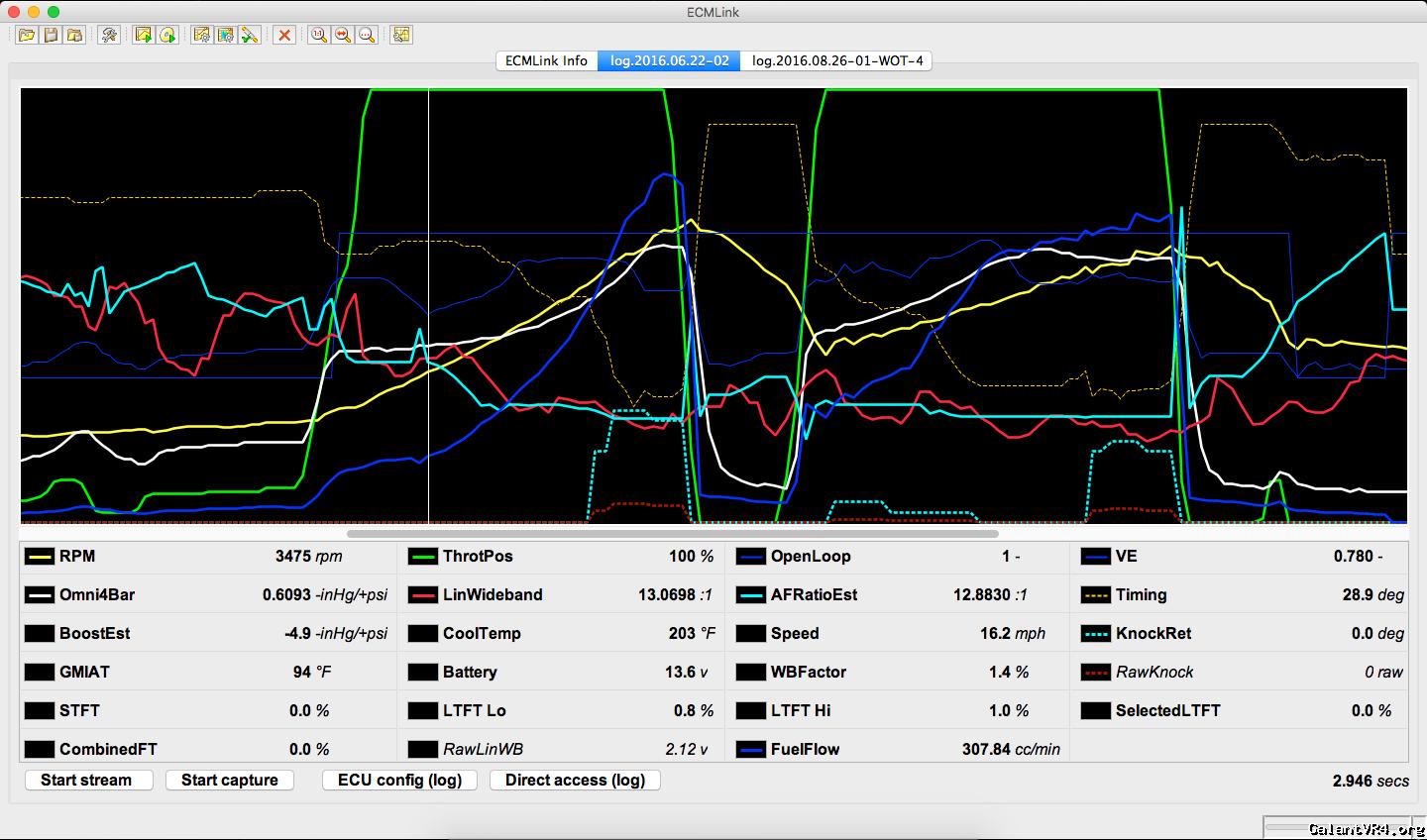The image size is (1427, 840).
Task: Select the BoostEst legend label
Action: pos(95,634)
